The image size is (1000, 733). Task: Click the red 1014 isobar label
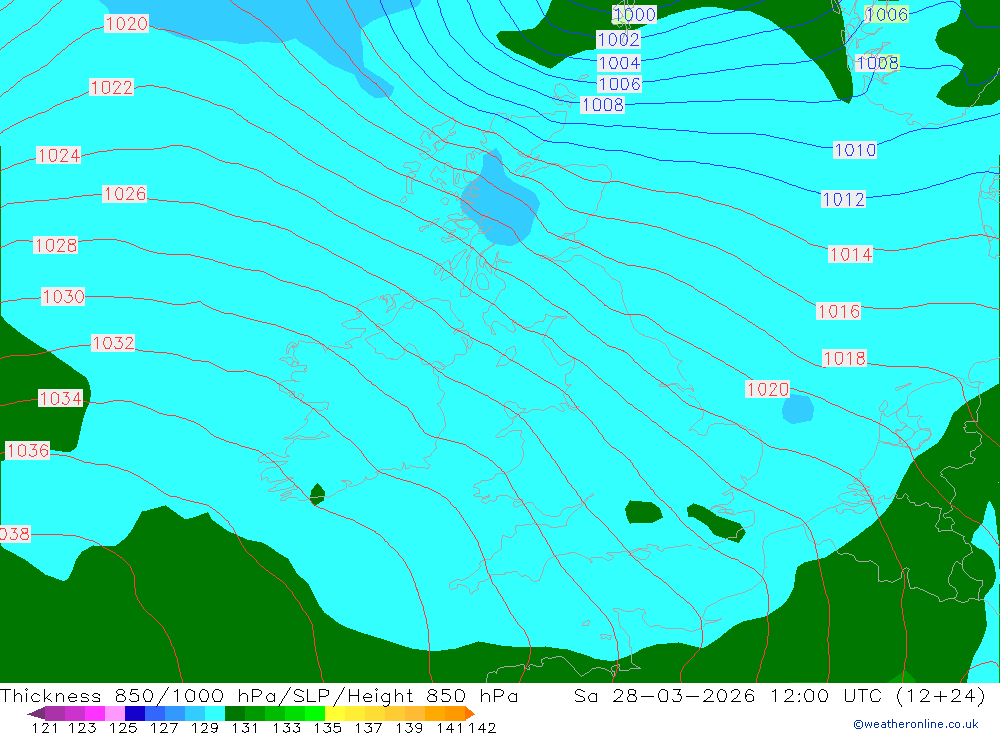(850, 255)
